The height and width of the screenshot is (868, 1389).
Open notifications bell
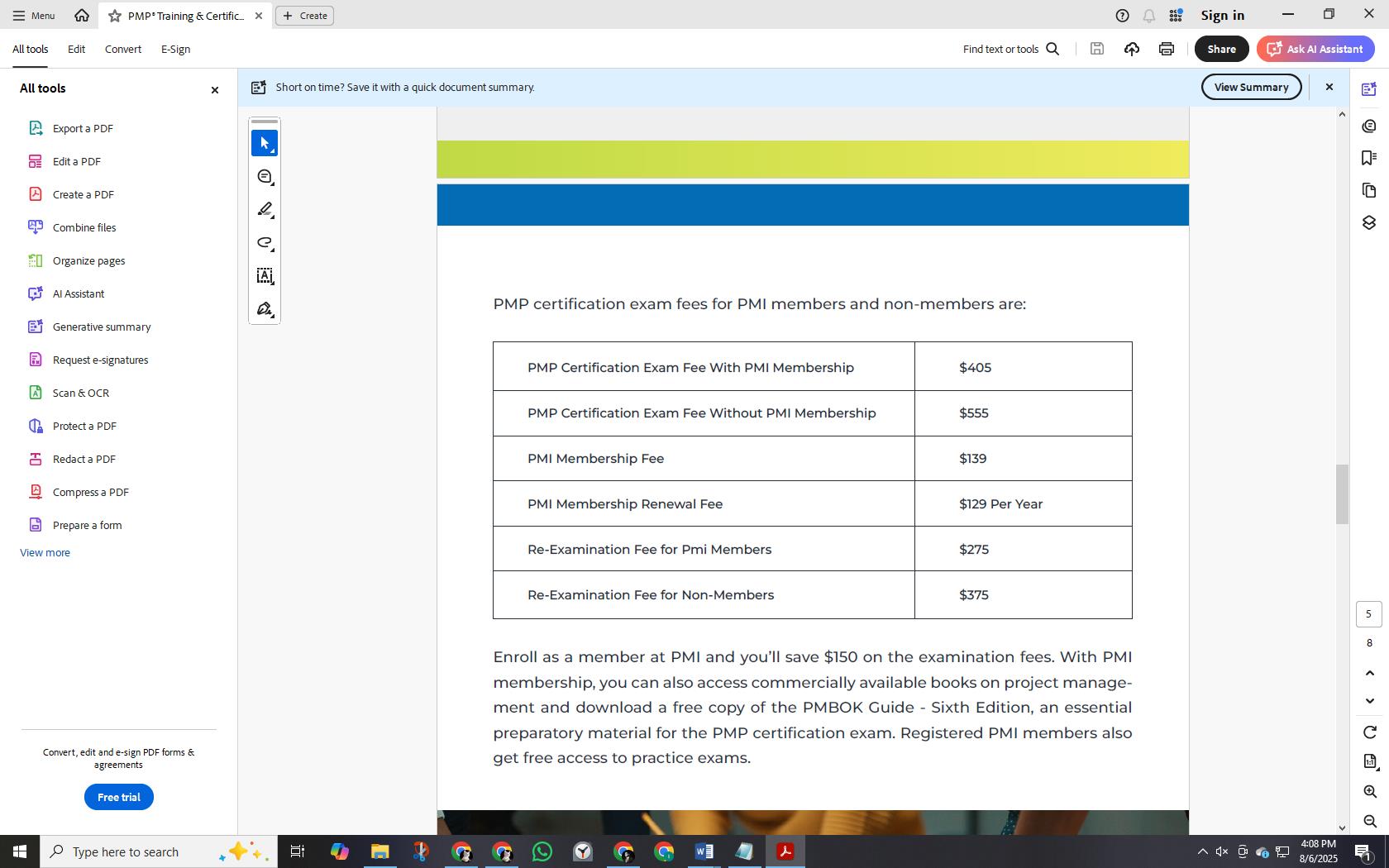tap(1149, 16)
